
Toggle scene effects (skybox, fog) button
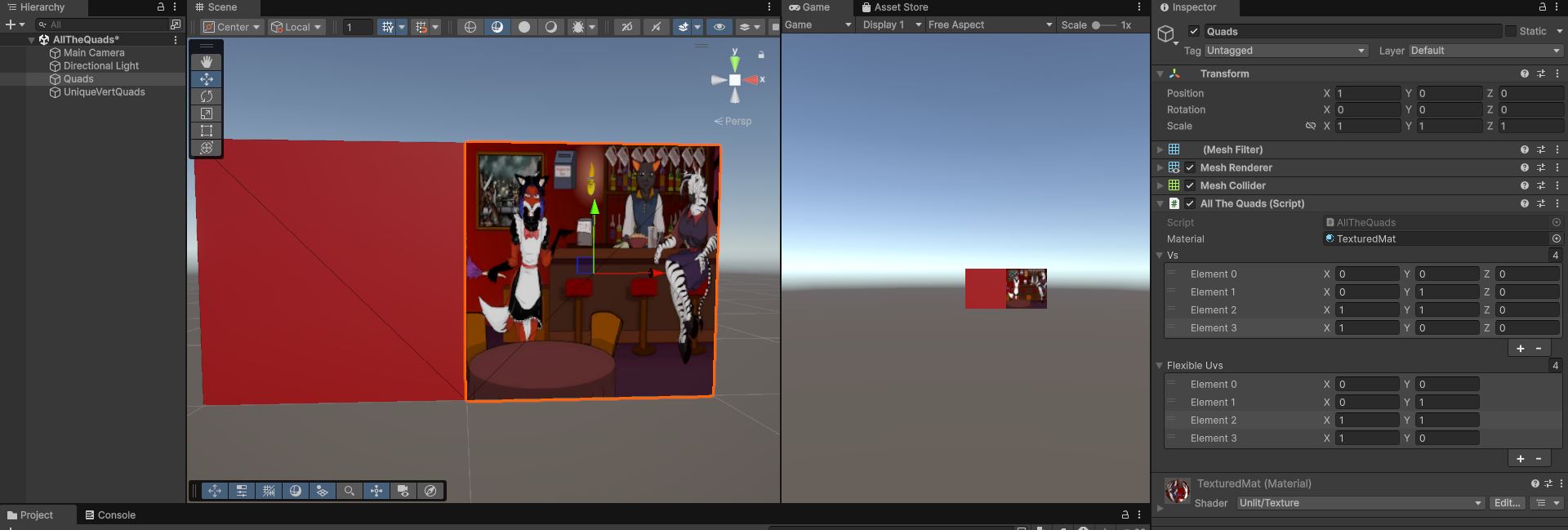click(x=684, y=27)
